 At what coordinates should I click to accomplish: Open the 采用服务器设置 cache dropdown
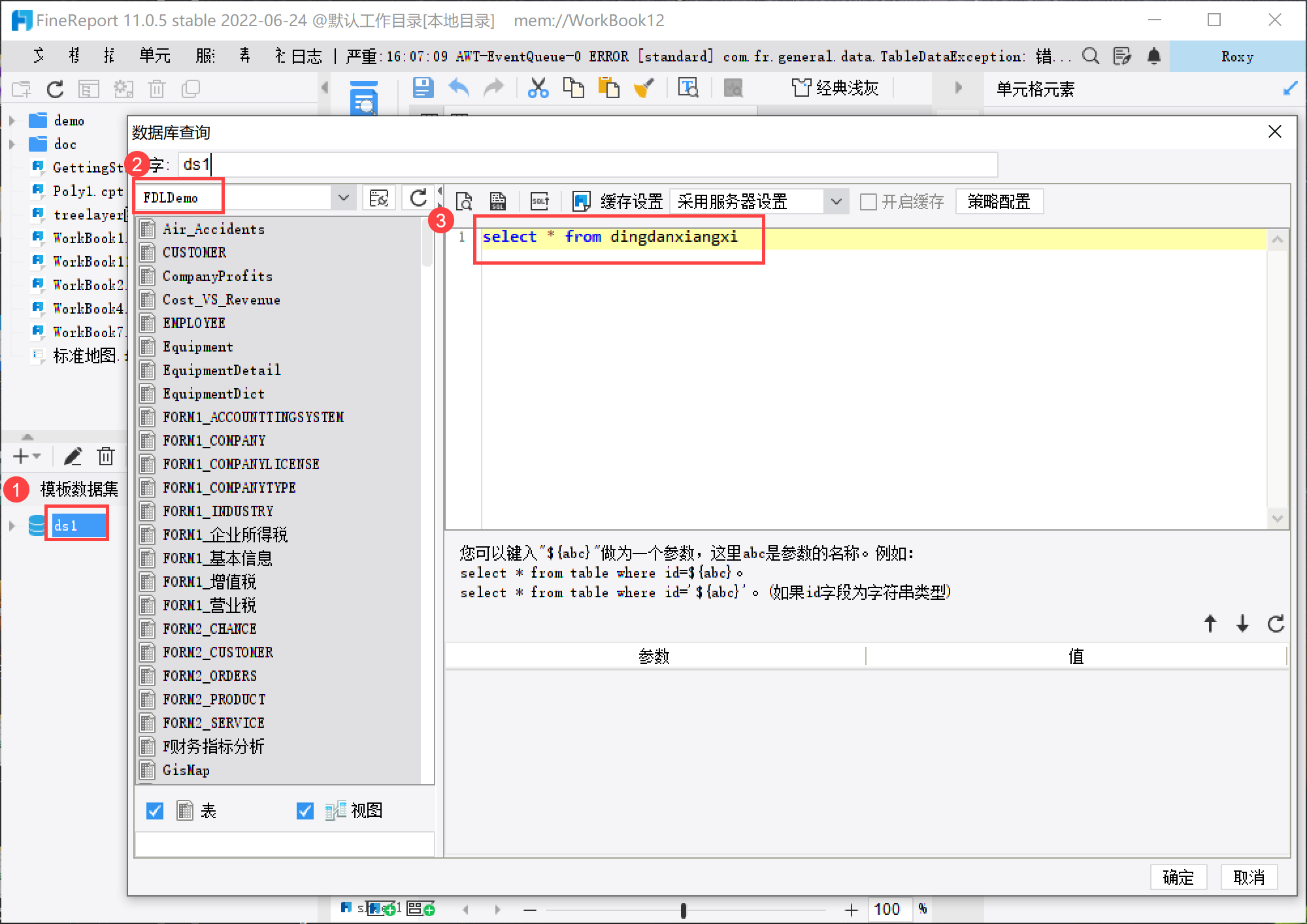coord(836,202)
